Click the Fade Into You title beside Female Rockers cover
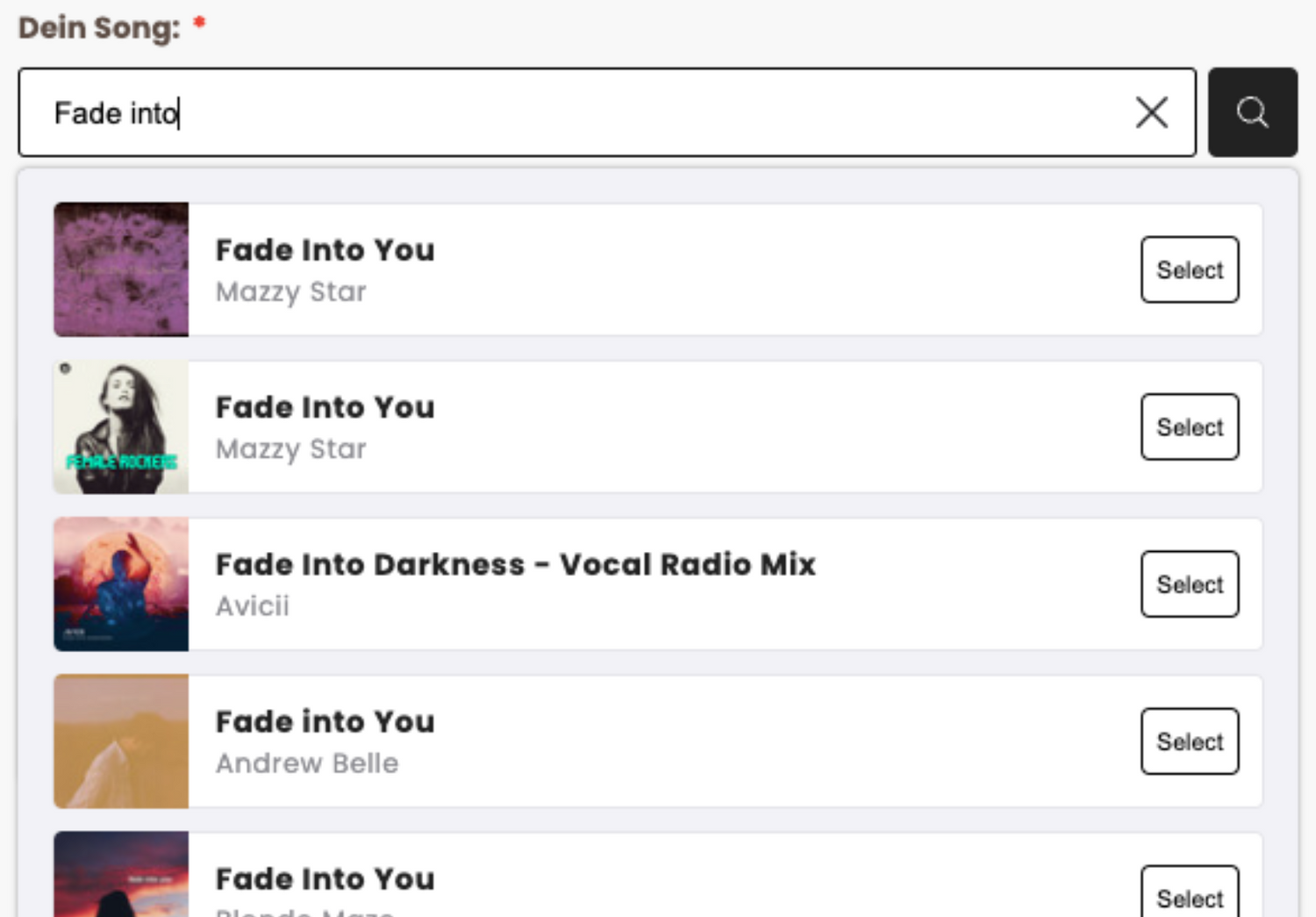Image resolution: width=1316 pixels, height=917 pixels. (x=325, y=407)
